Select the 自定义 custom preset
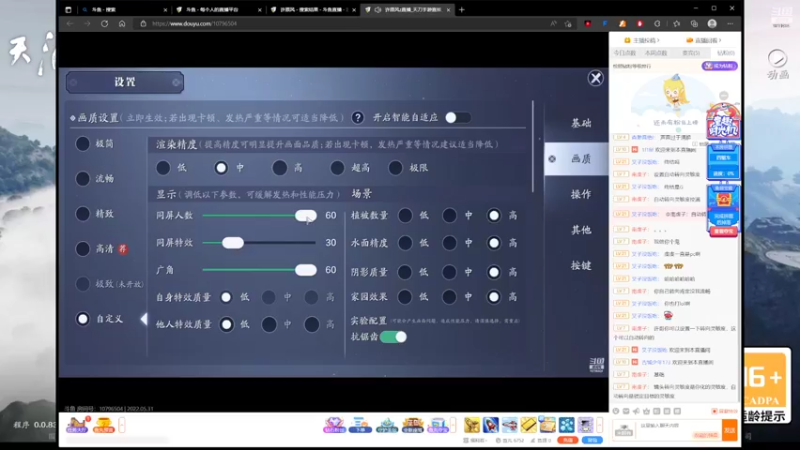This screenshot has width=800, height=450. [x=83, y=319]
